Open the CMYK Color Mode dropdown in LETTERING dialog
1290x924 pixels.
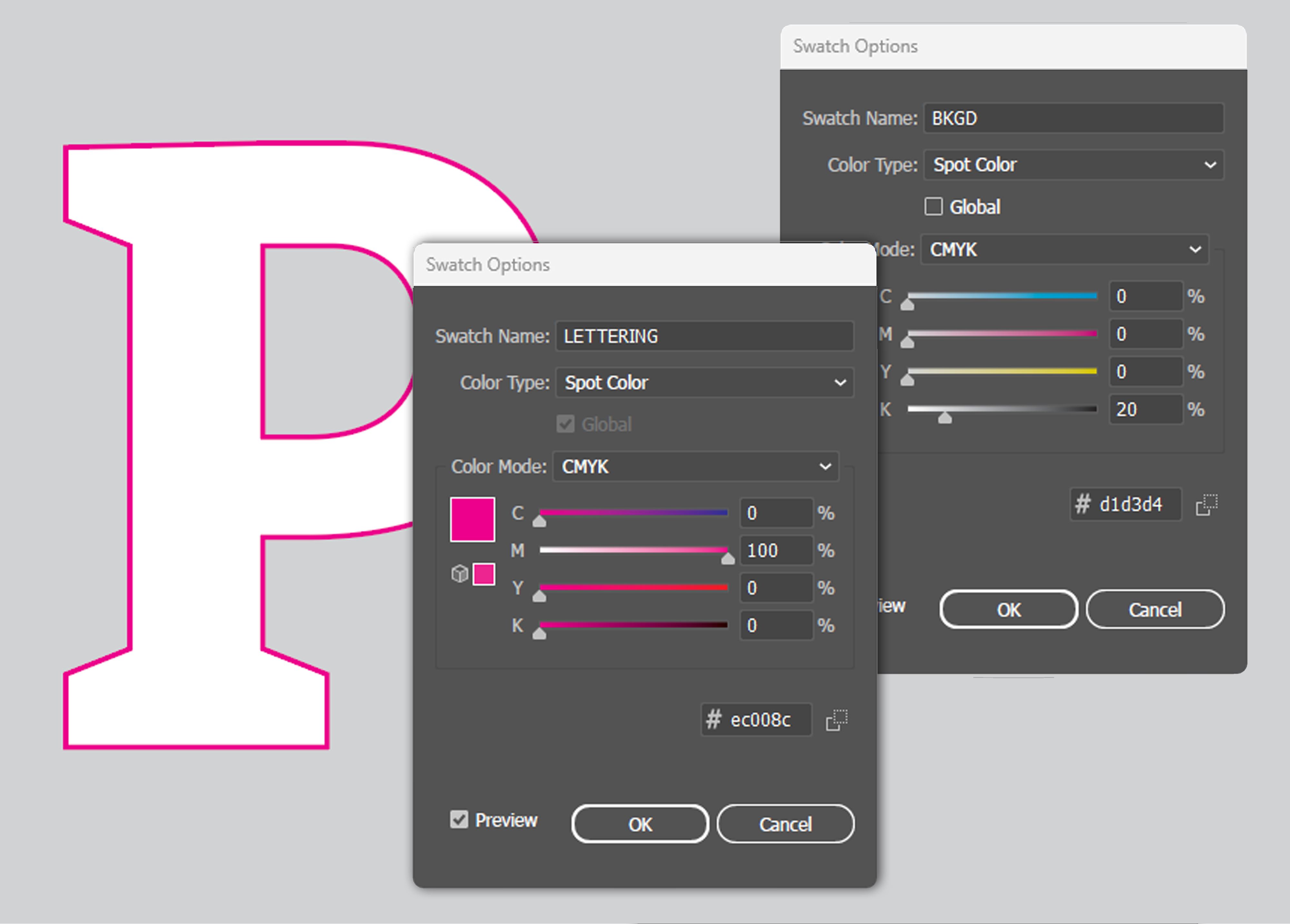[x=695, y=467]
